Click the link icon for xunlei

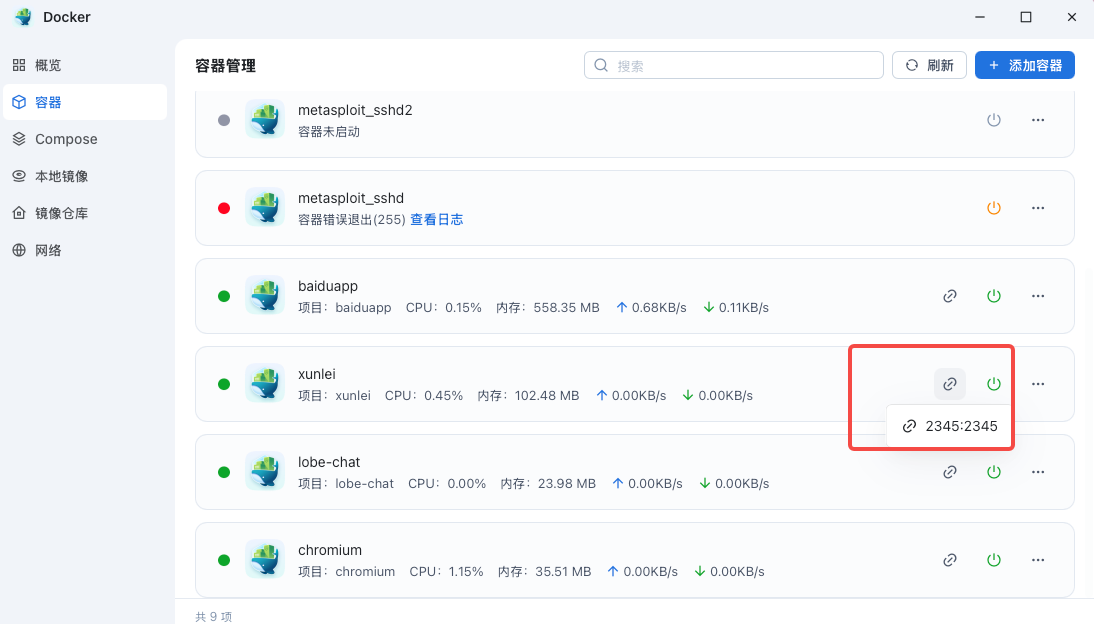point(950,384)
